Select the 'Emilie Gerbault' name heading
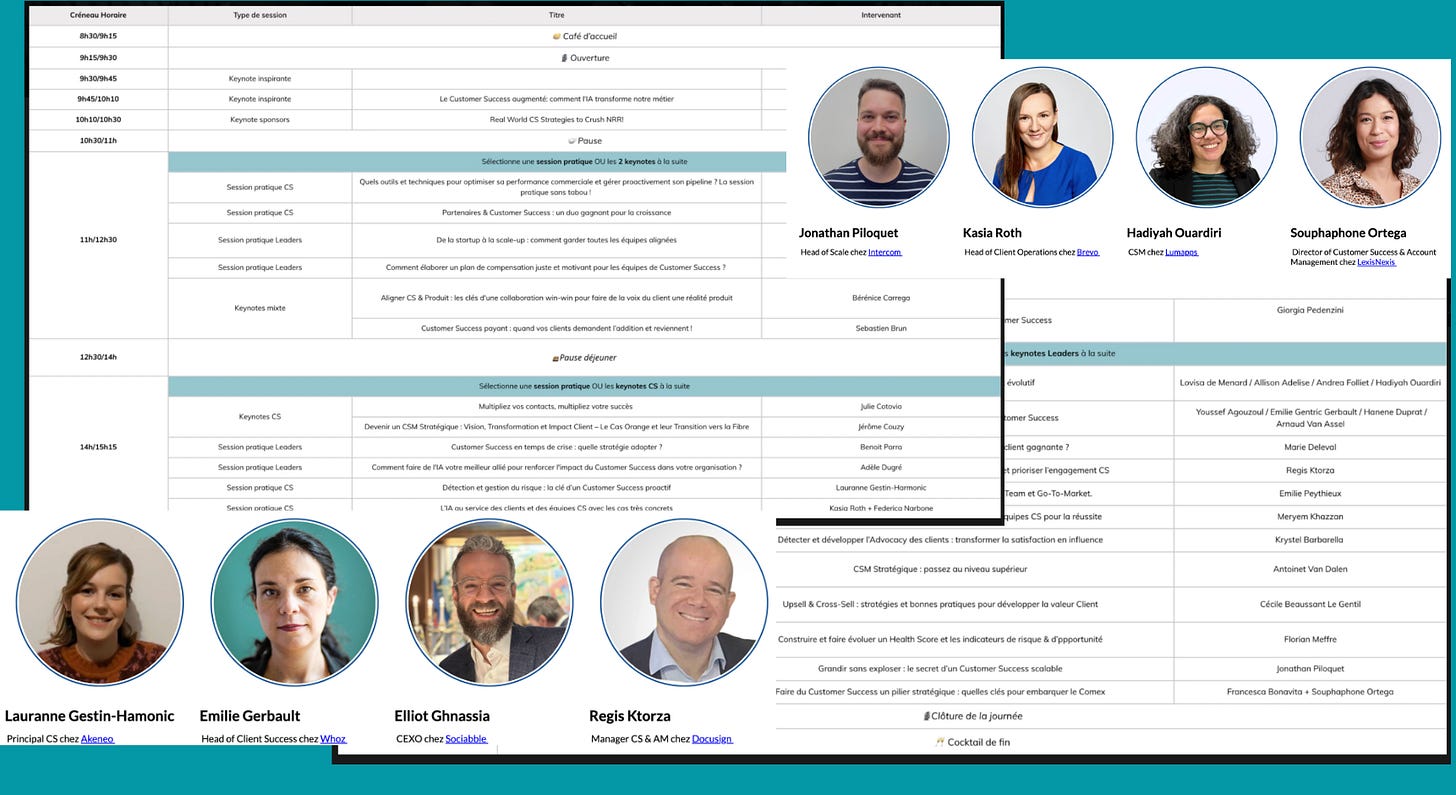The height and width of the screenshot is (795, 1456). click(250, 716)
